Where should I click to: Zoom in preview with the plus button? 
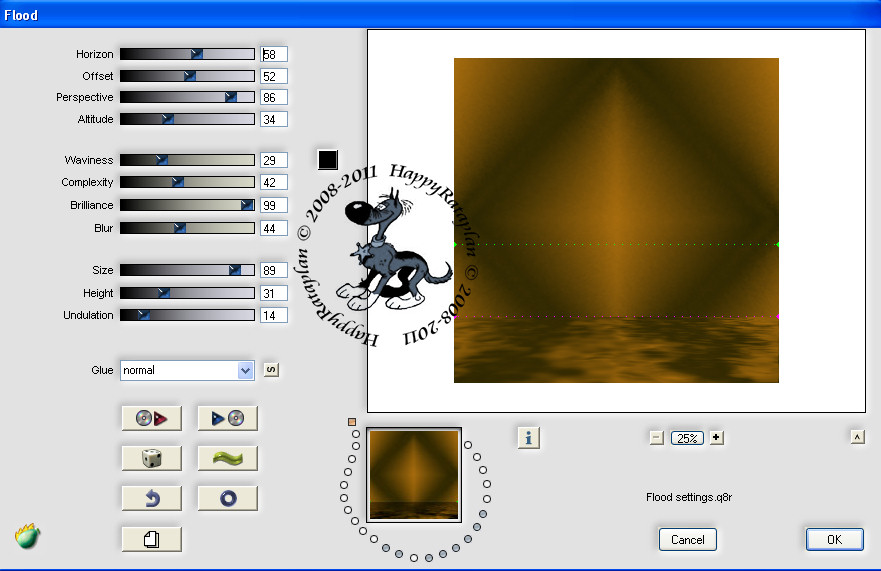click(x=716, y=437)
